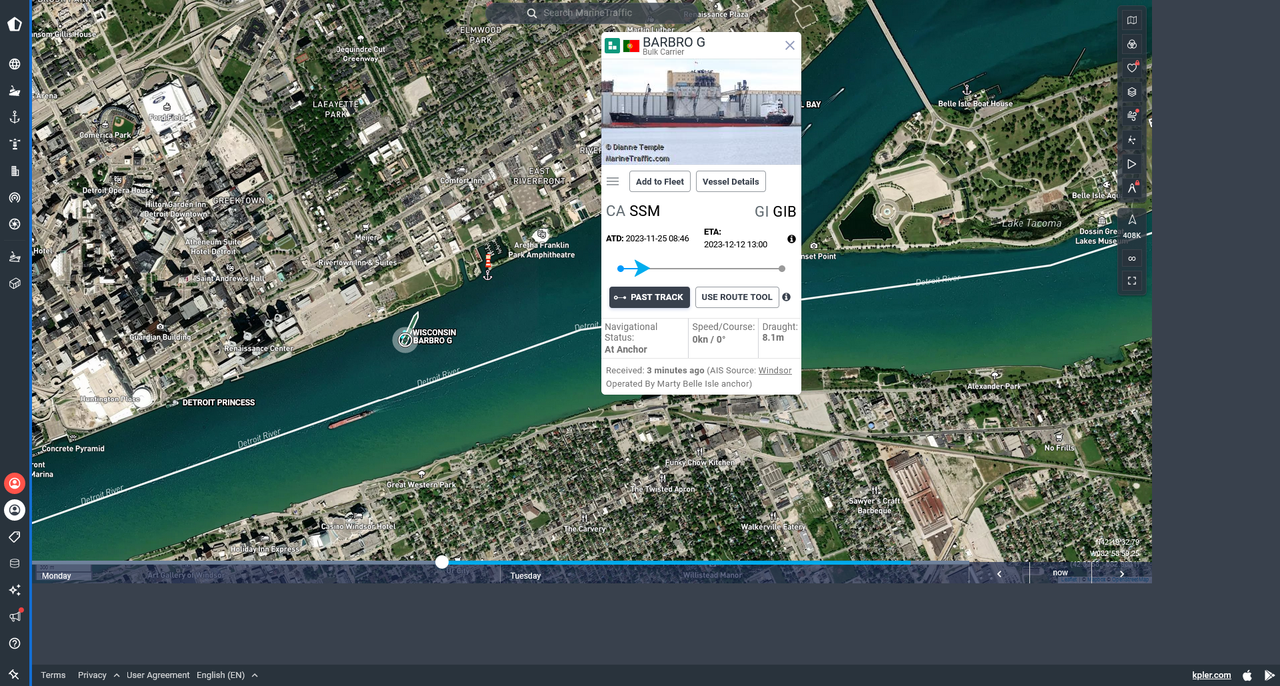Open the container cube icon in sidebar
This screenshot has height=686, width=1280.
pos(15,284)
